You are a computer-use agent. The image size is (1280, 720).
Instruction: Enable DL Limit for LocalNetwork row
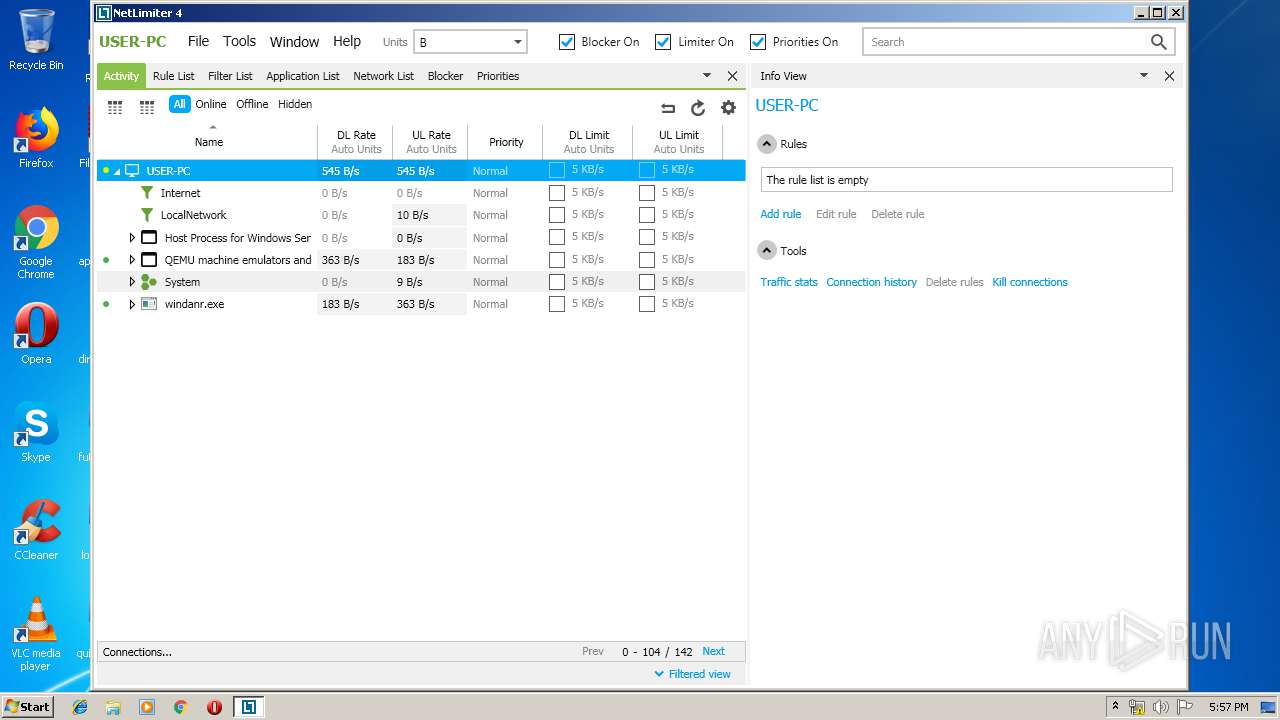557,215
